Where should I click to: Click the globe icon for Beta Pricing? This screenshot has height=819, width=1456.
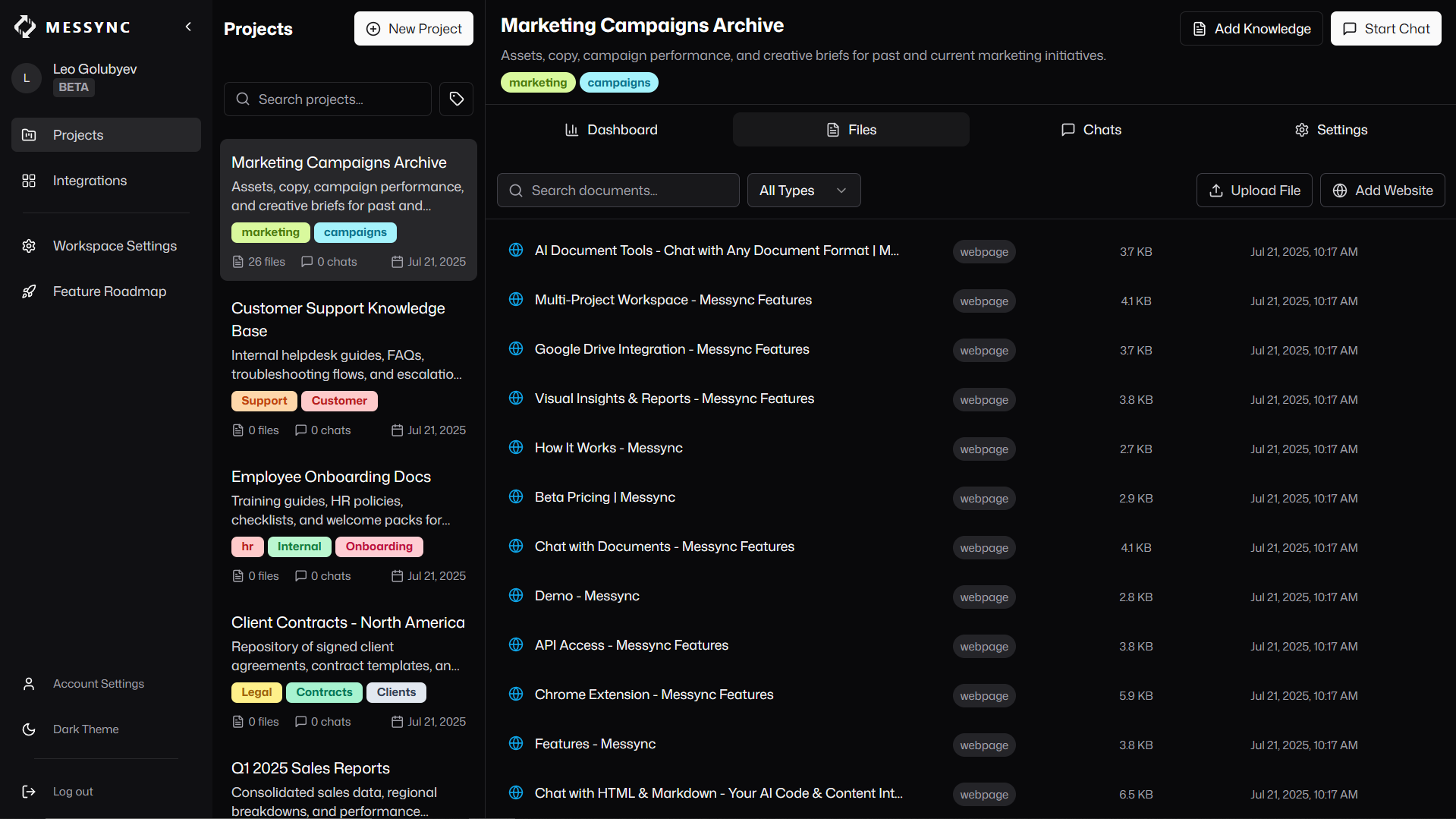[516, 497]
